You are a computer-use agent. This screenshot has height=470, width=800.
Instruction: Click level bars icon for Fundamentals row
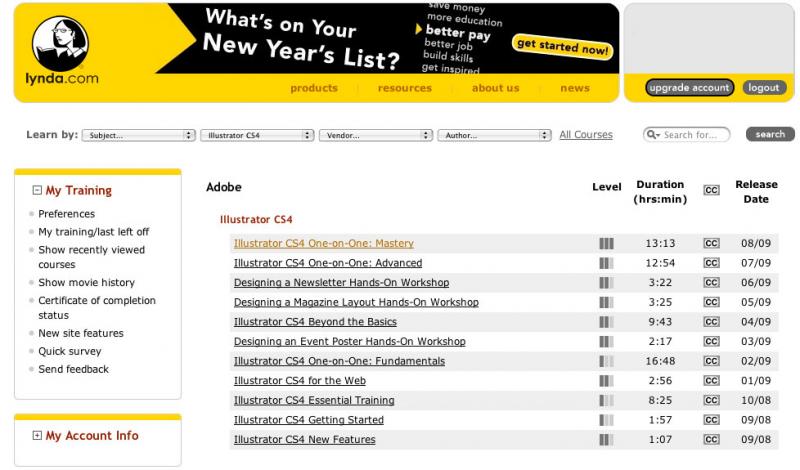point(606,361)
